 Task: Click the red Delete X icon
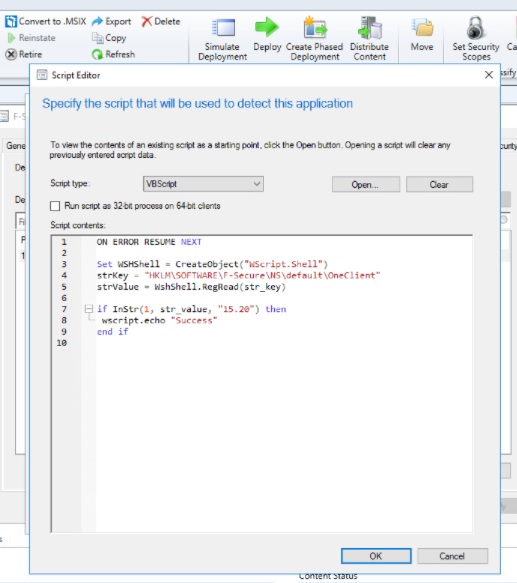pyautogui.click(x=147, y=22)
